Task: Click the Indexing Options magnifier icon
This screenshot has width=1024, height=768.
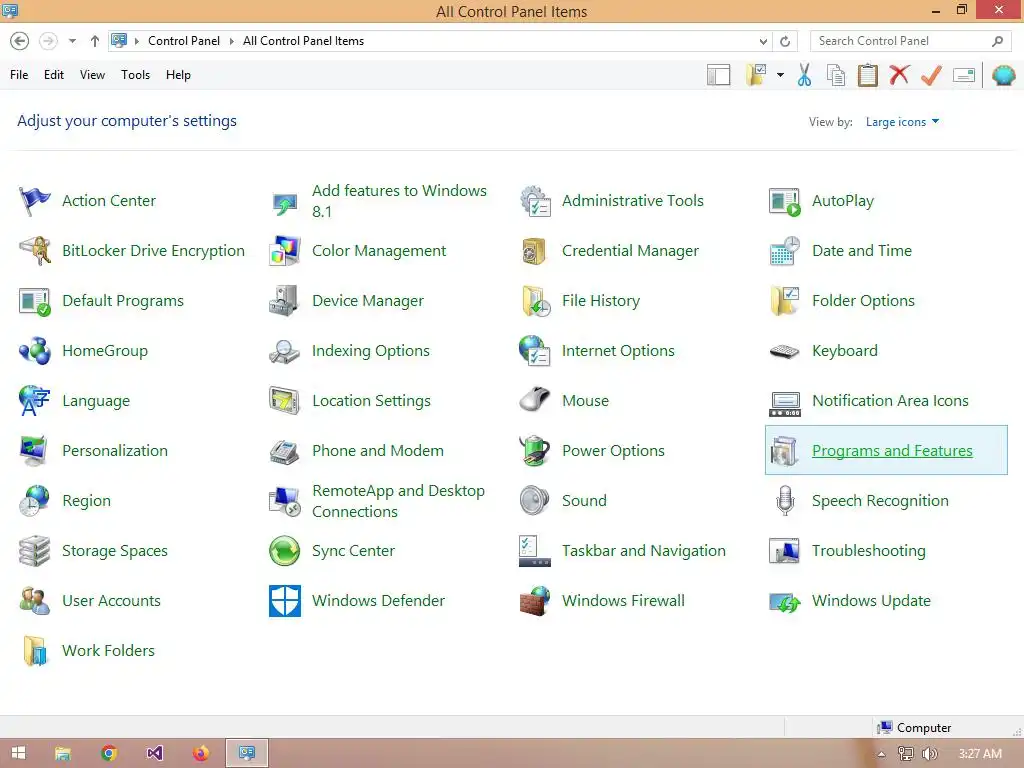Action: point(285,351)
